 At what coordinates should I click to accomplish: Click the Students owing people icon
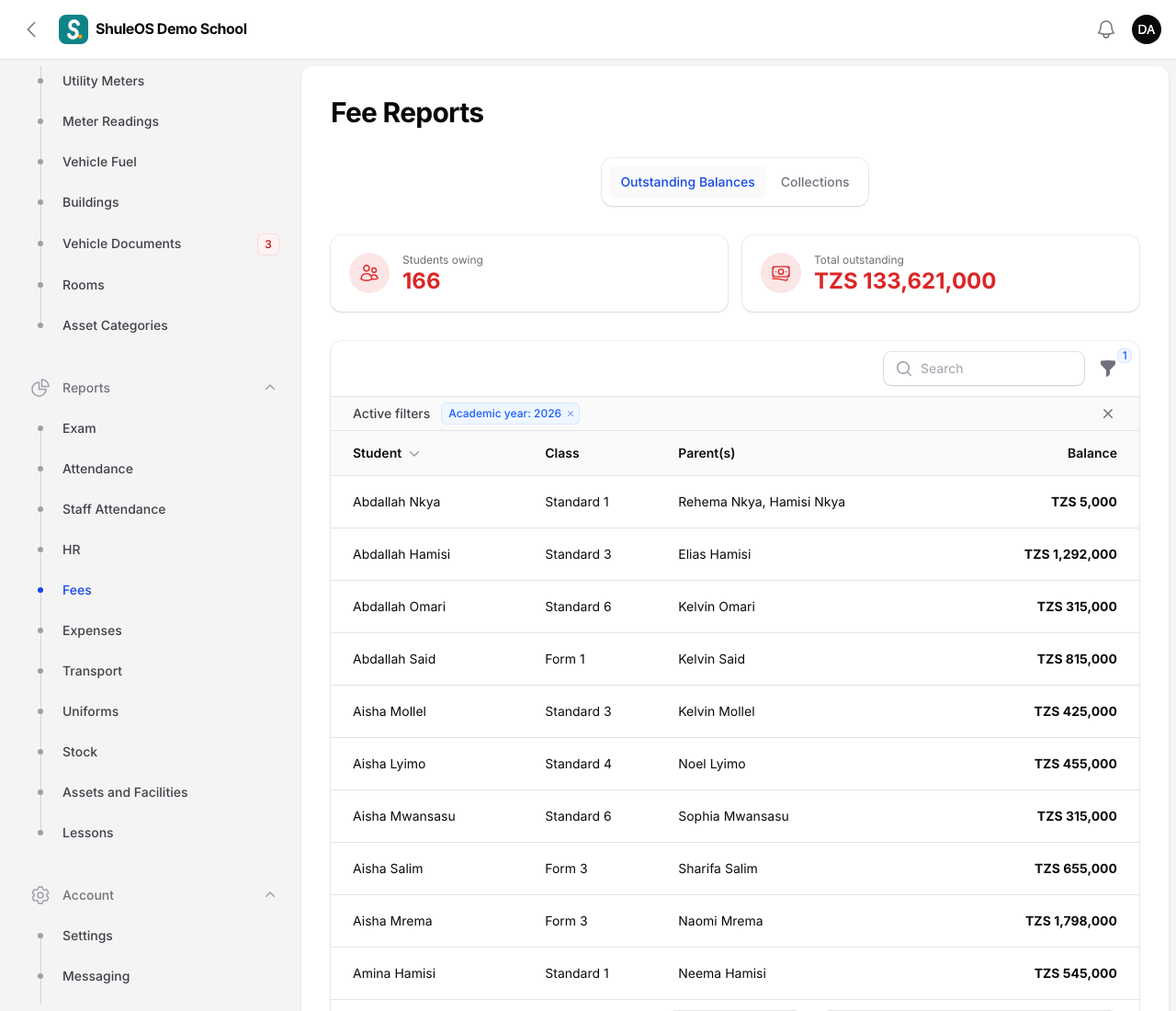[369, 273]
